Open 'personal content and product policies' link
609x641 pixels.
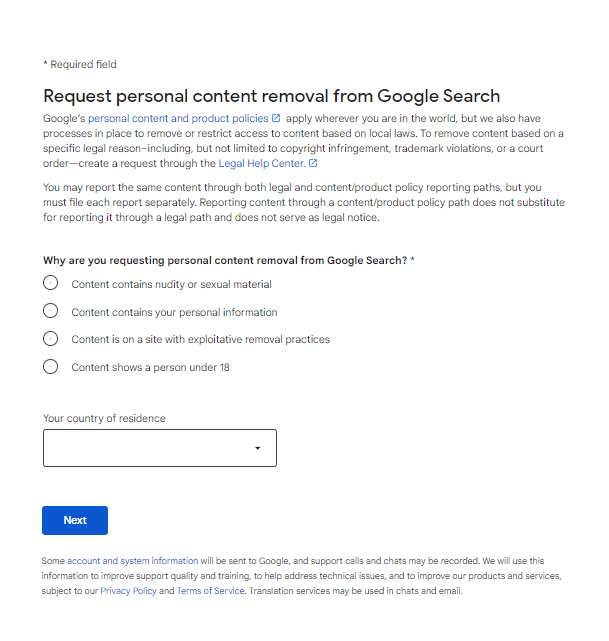pyautogui.click(x=178, y=119)
